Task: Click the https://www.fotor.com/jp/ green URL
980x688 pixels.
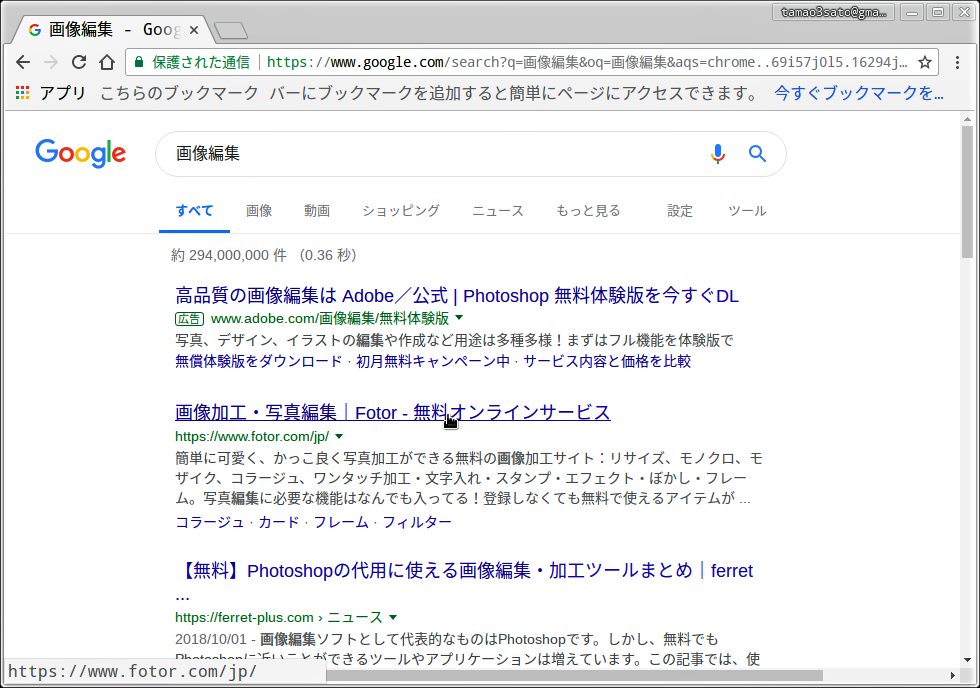Action: pos(252,436)
